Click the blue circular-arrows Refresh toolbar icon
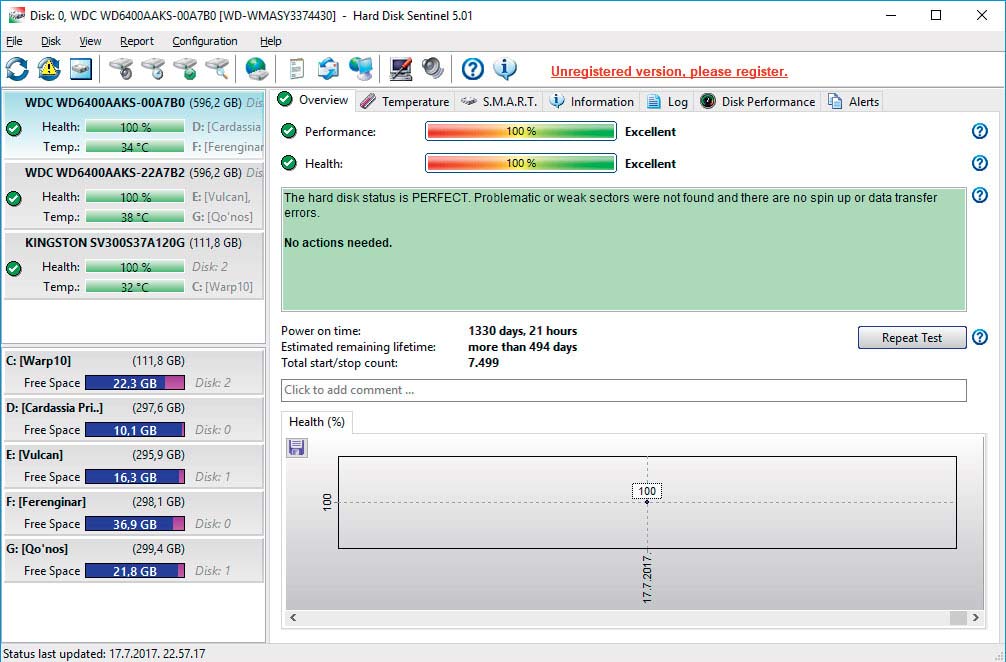This screenshot has height=662, width=1006. 17,69
